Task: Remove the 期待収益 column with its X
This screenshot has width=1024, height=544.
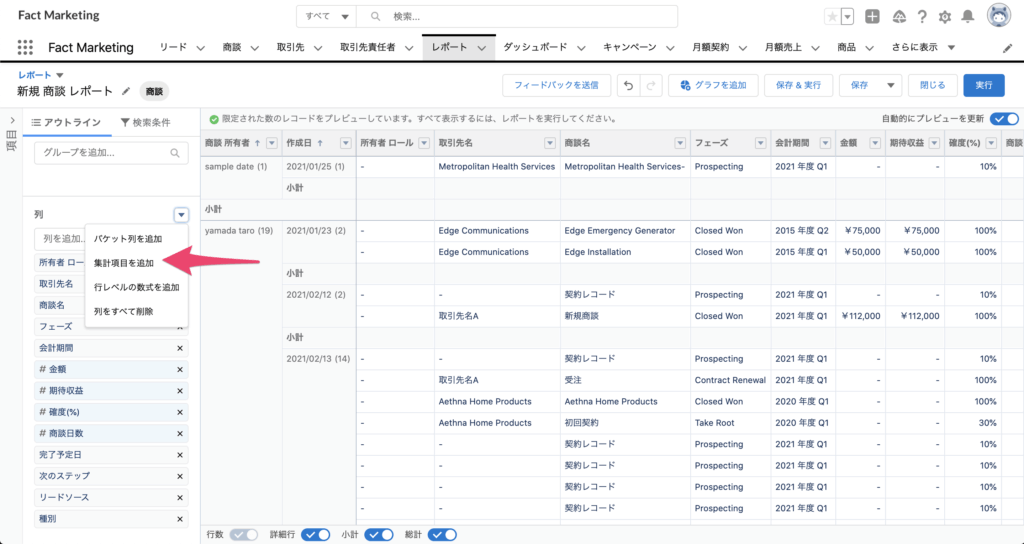Action: [x=180, y=391]
